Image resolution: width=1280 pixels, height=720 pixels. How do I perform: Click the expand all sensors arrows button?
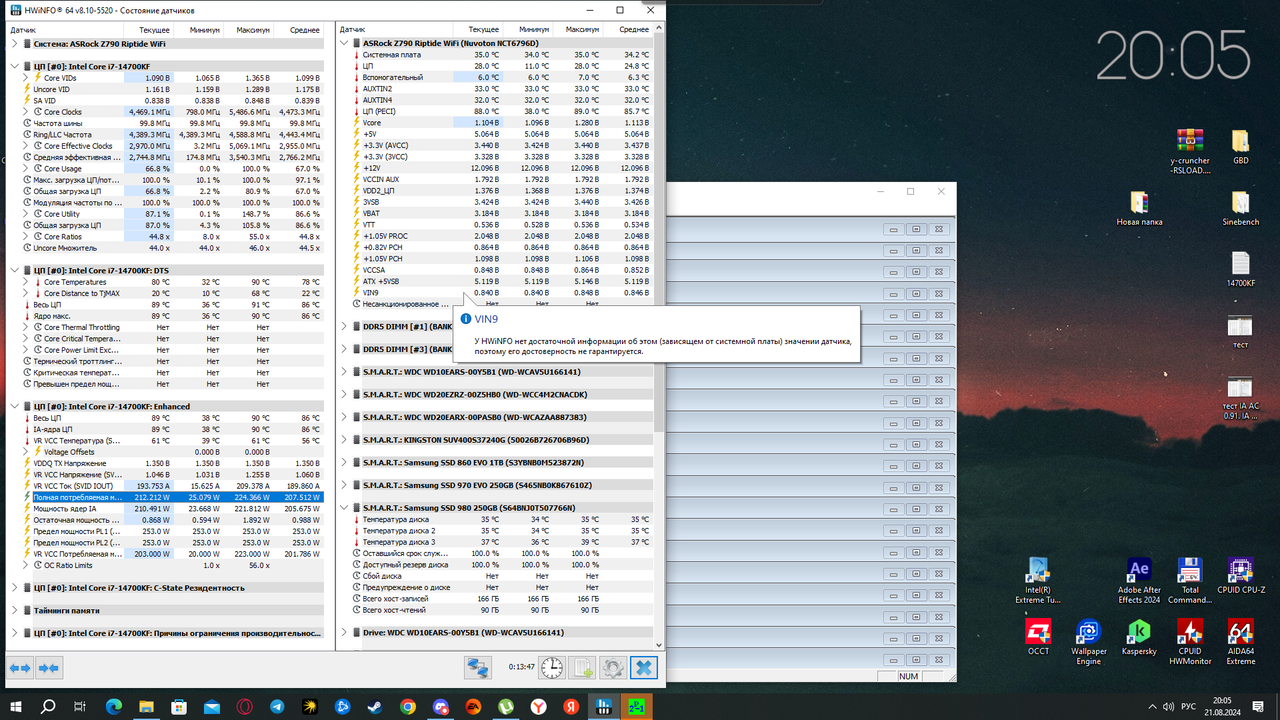tap(19, 667)
